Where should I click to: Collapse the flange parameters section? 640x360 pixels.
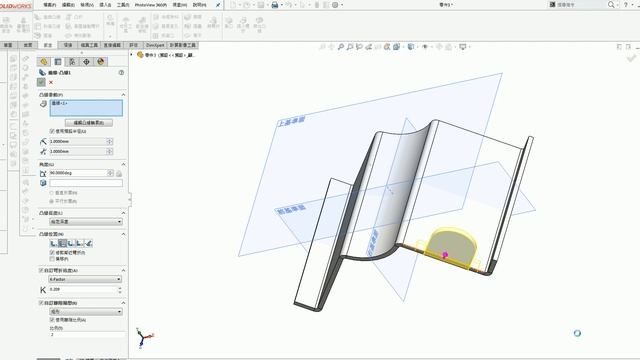coord(123,95)
